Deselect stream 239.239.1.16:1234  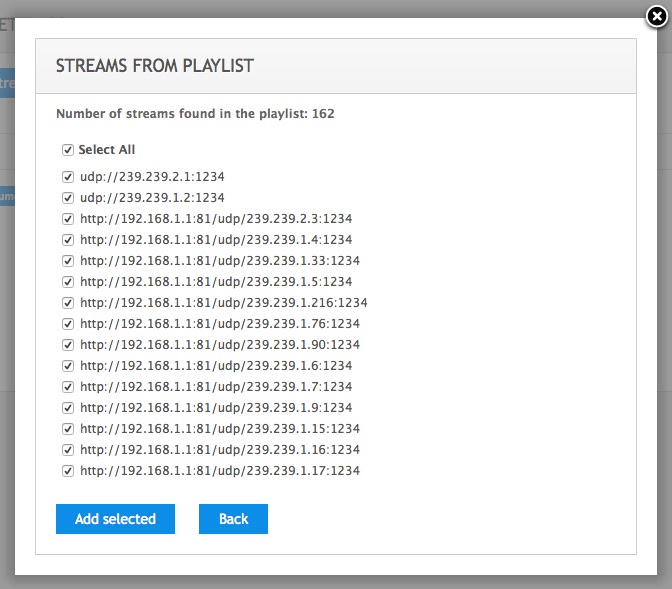pos(68,450)
